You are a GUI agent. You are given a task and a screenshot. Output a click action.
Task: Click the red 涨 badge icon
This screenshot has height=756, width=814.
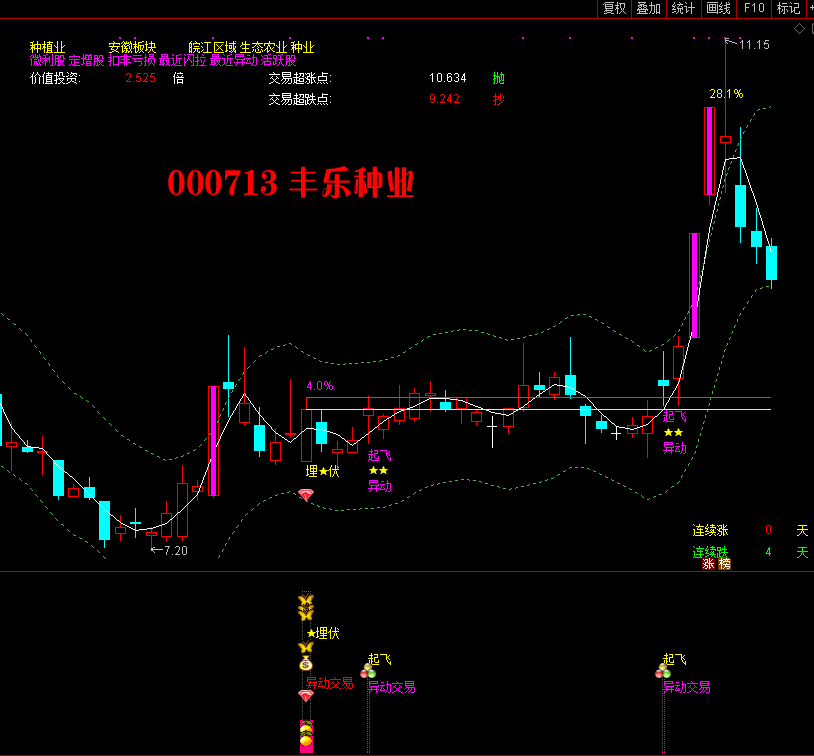pyautogui.click(x=709, y=564)
